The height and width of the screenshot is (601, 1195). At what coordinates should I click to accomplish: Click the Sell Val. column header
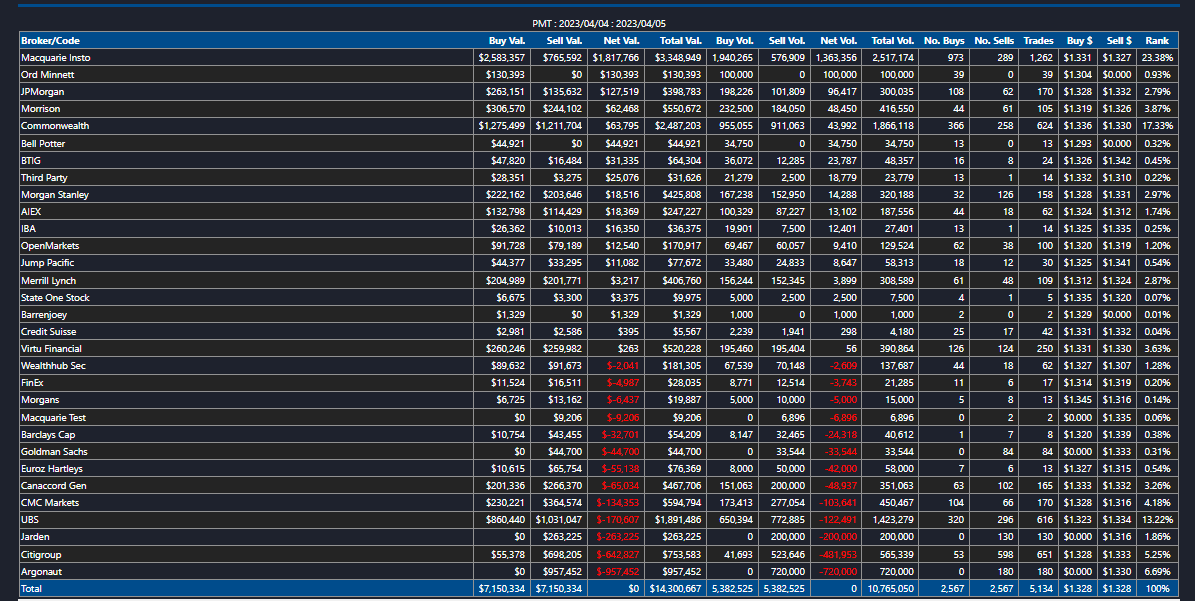click(x=564, y=40)
